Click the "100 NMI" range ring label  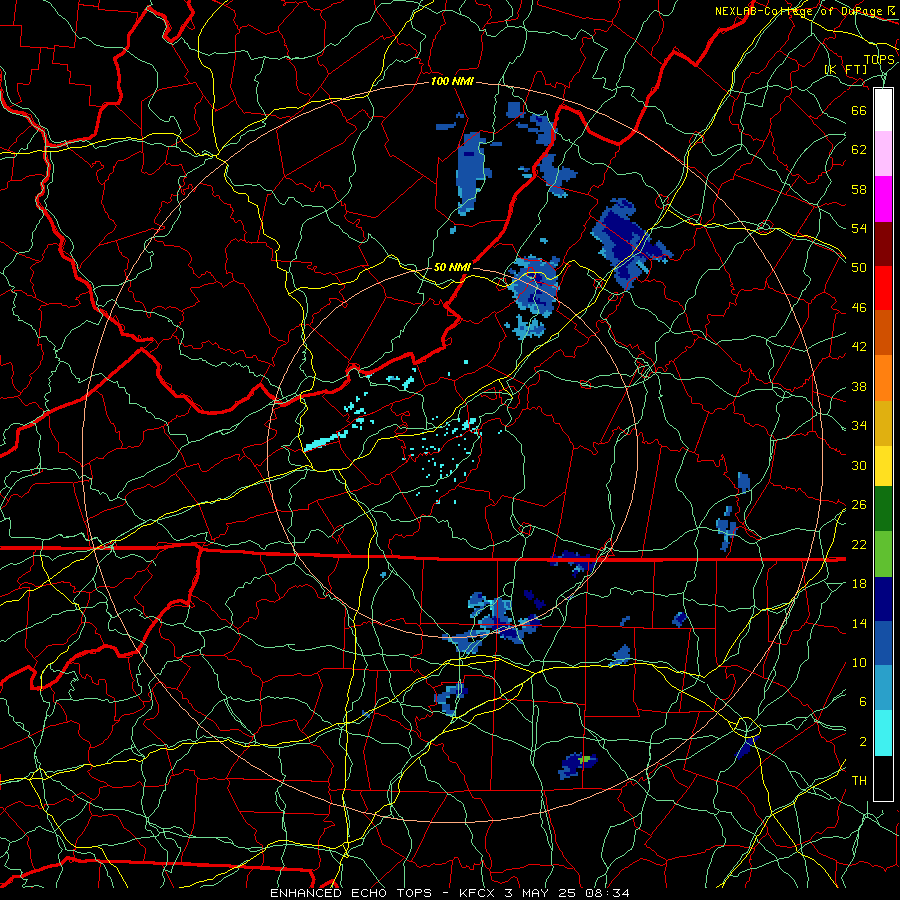452,82
